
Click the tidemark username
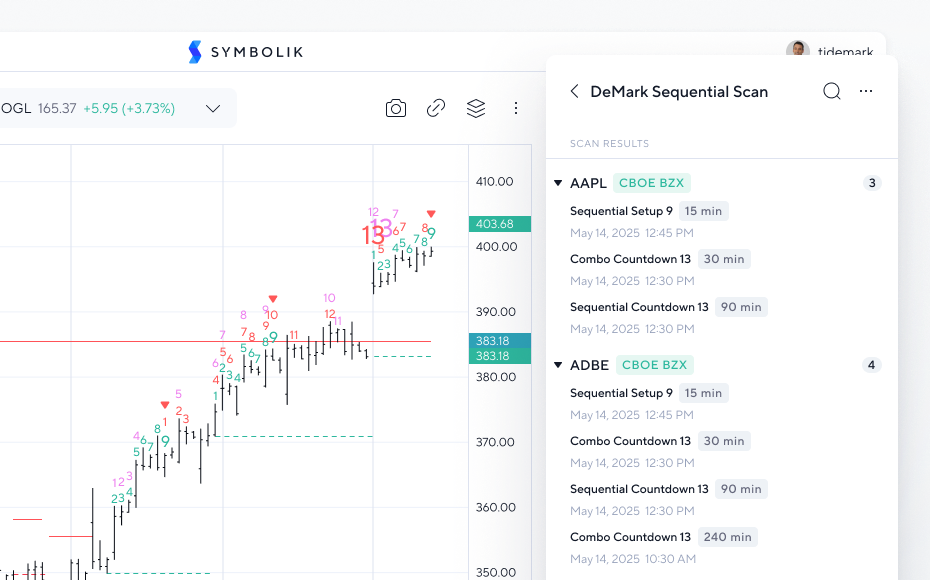845,52
